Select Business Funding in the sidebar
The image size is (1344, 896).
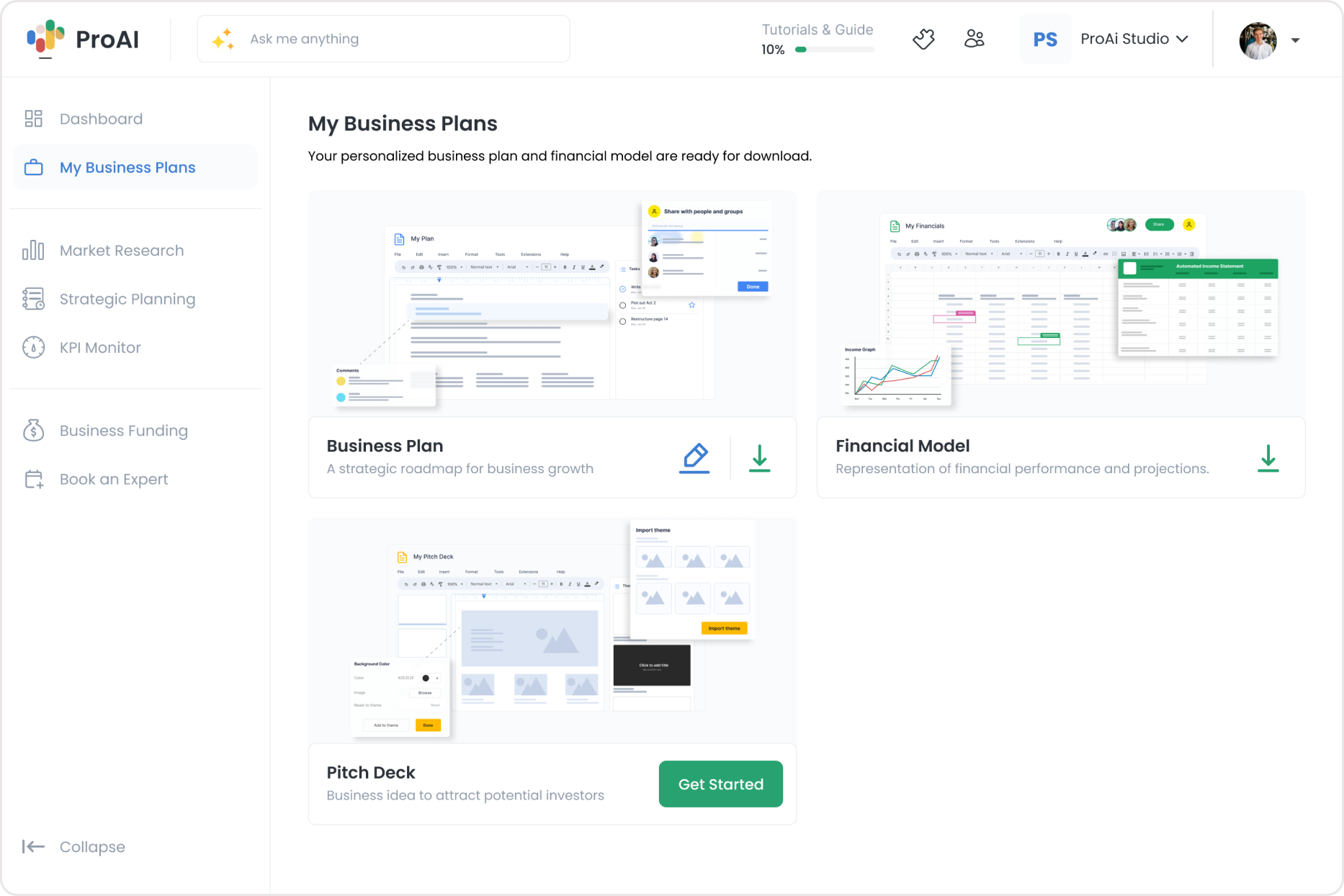123,430
